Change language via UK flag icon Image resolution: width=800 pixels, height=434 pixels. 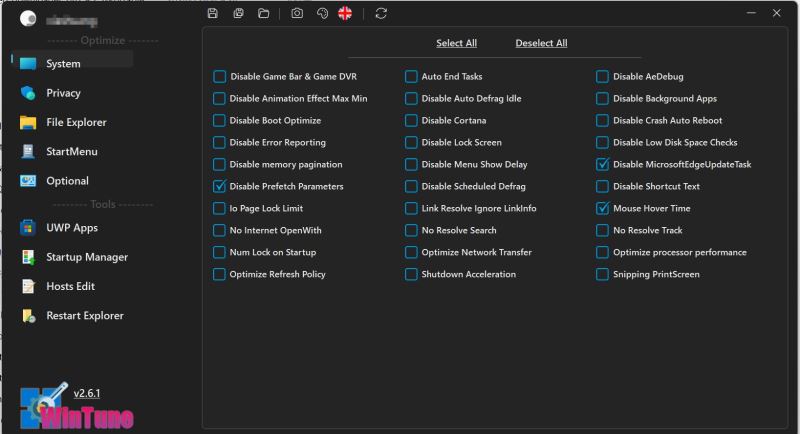point(345,14)
